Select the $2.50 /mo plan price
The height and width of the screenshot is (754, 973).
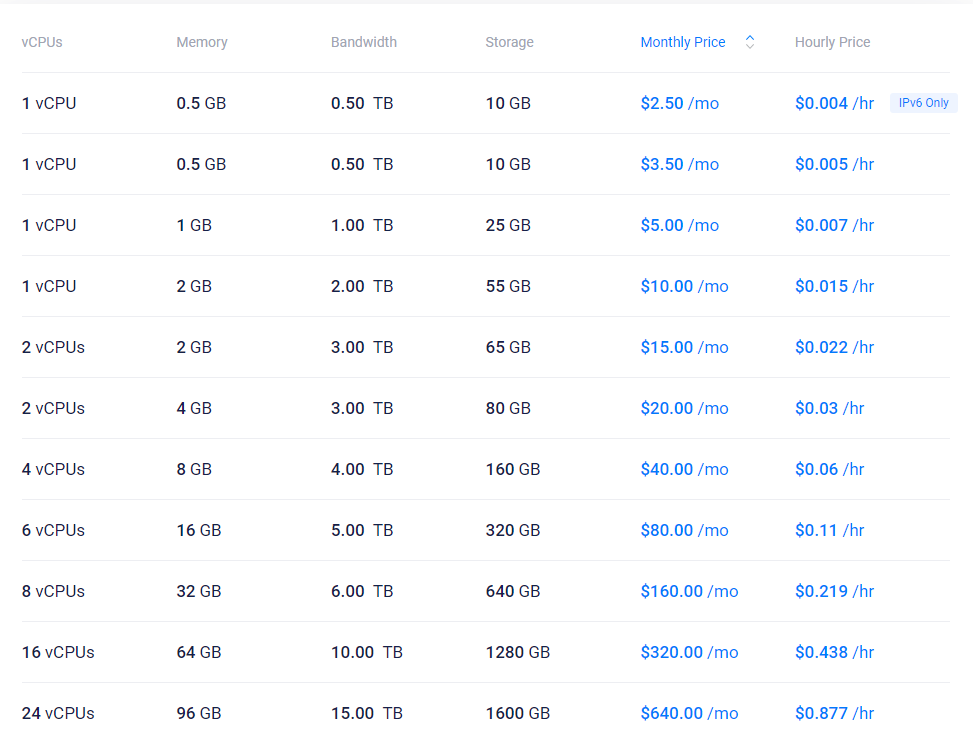679,103
